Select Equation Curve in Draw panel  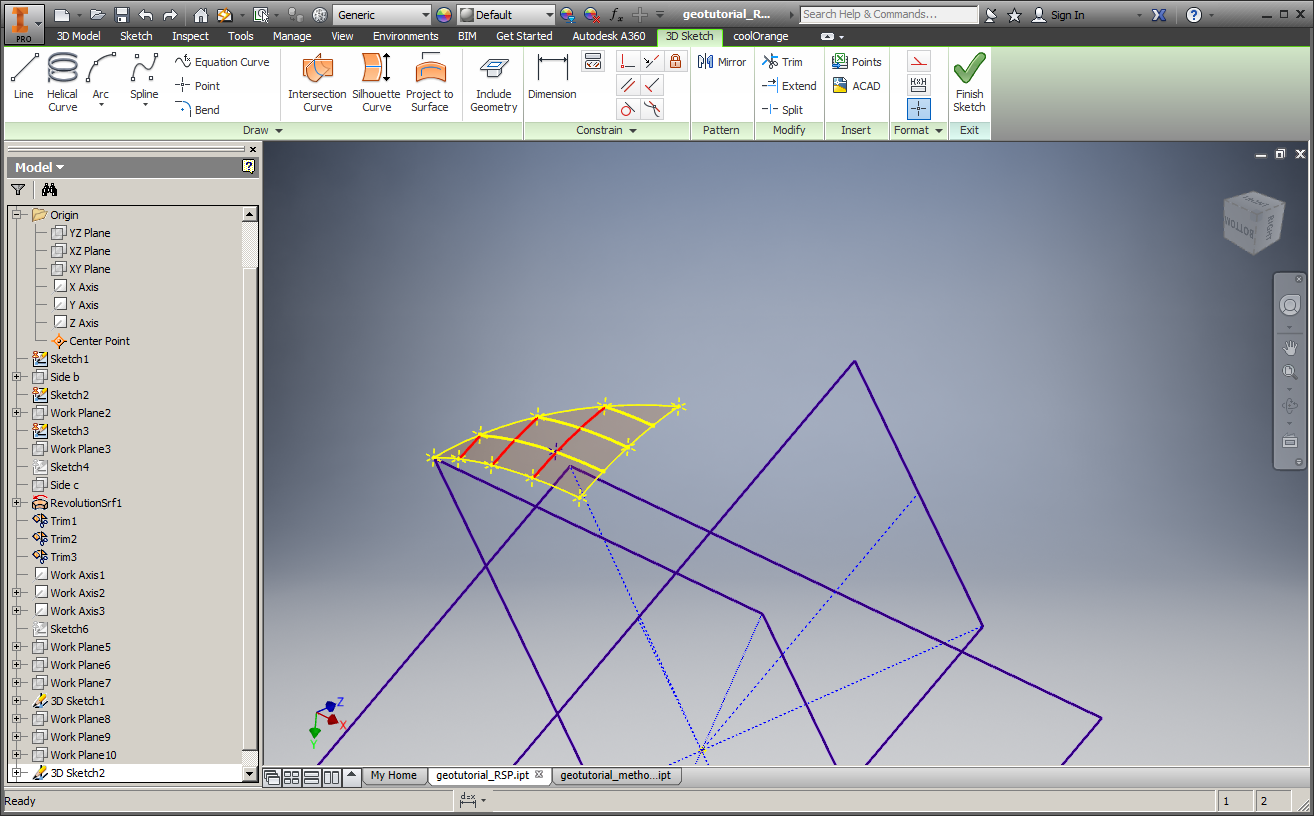point(222,62)
